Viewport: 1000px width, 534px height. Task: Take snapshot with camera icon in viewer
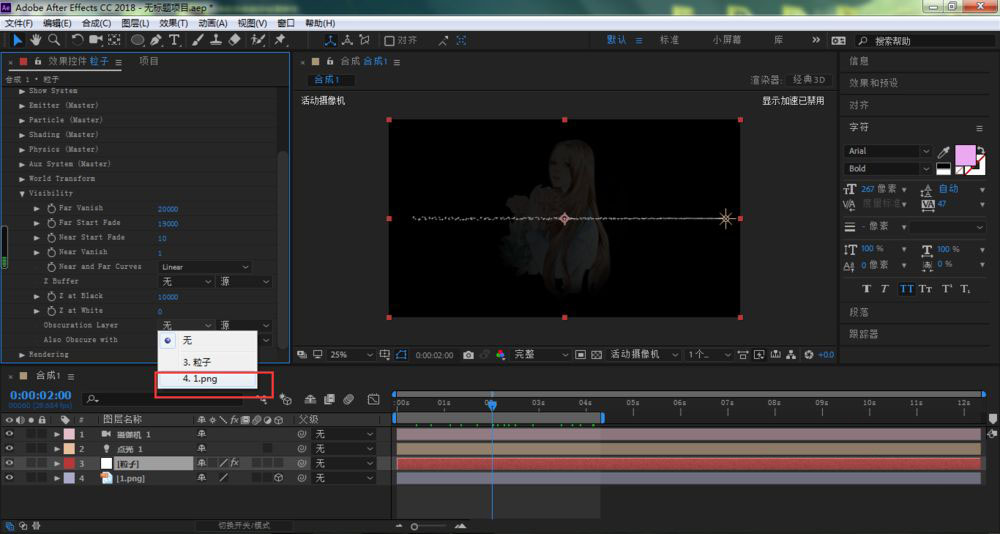pyautogui.click(x=468, y=355)
